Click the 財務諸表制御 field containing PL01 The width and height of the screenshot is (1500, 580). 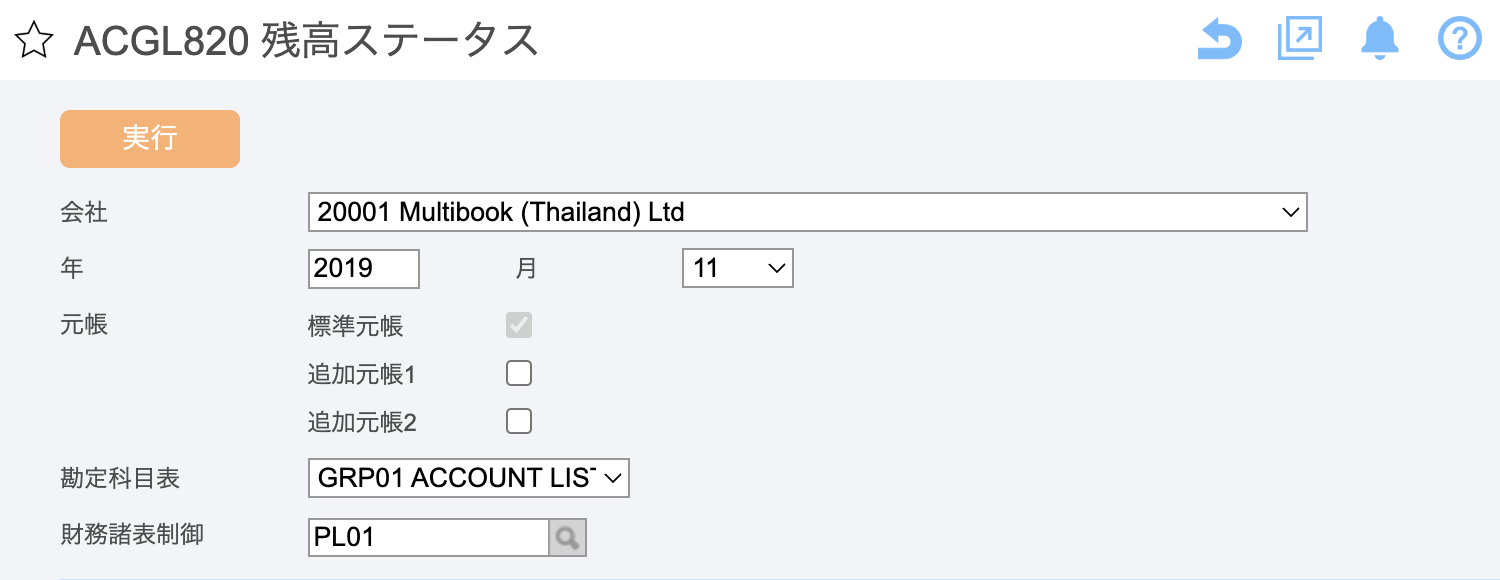click(428, 538)
